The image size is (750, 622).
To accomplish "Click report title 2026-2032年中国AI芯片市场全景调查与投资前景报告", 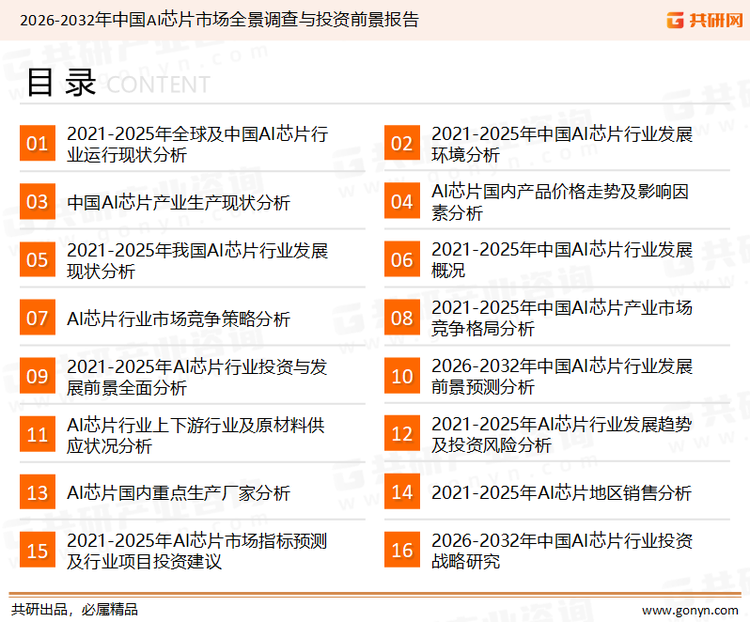I will point(219,20).
